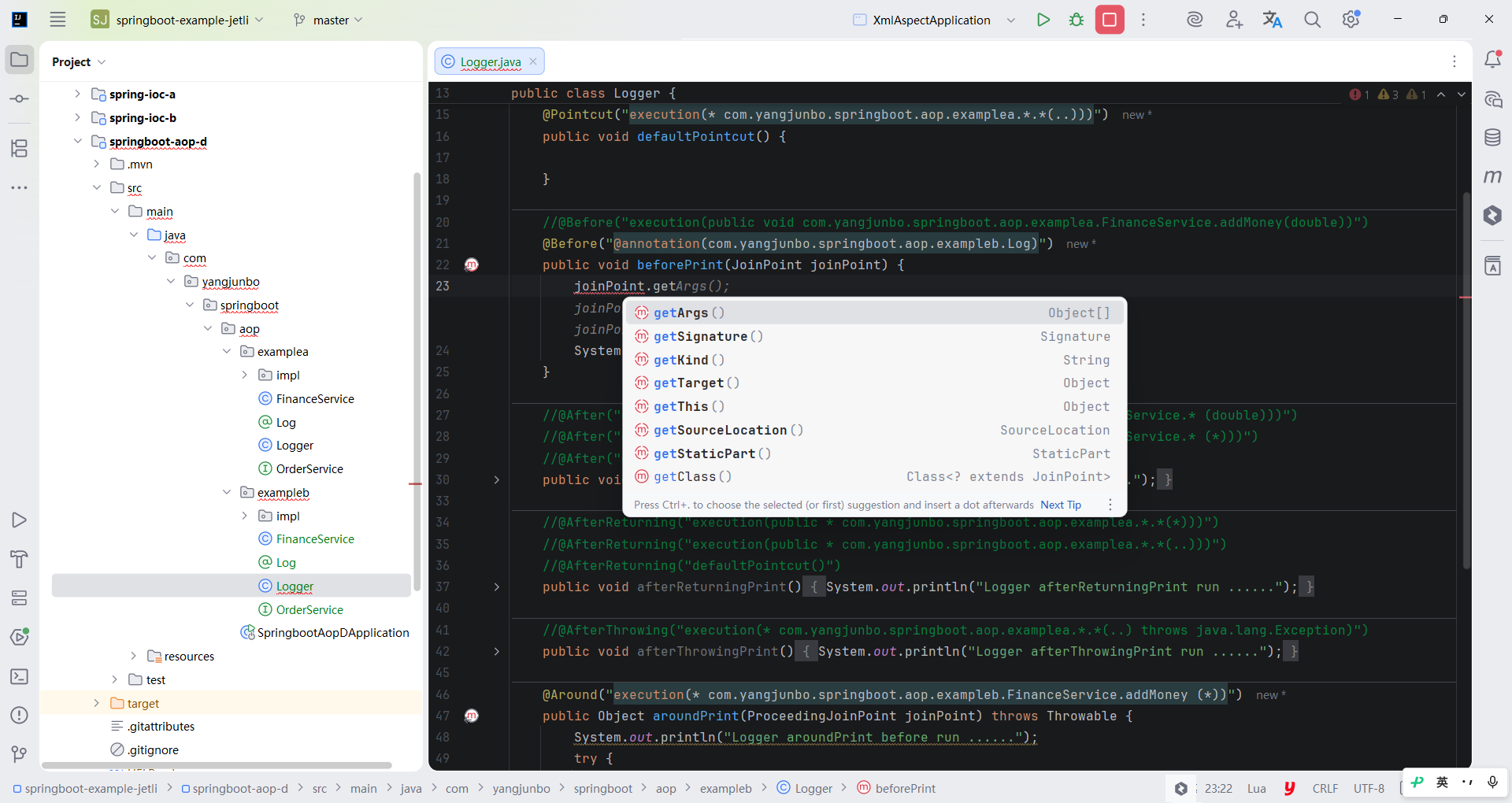This screenshot has width=1512, height=803.
Task: Open the Commit tool window
Action: (x=20, y=99)
